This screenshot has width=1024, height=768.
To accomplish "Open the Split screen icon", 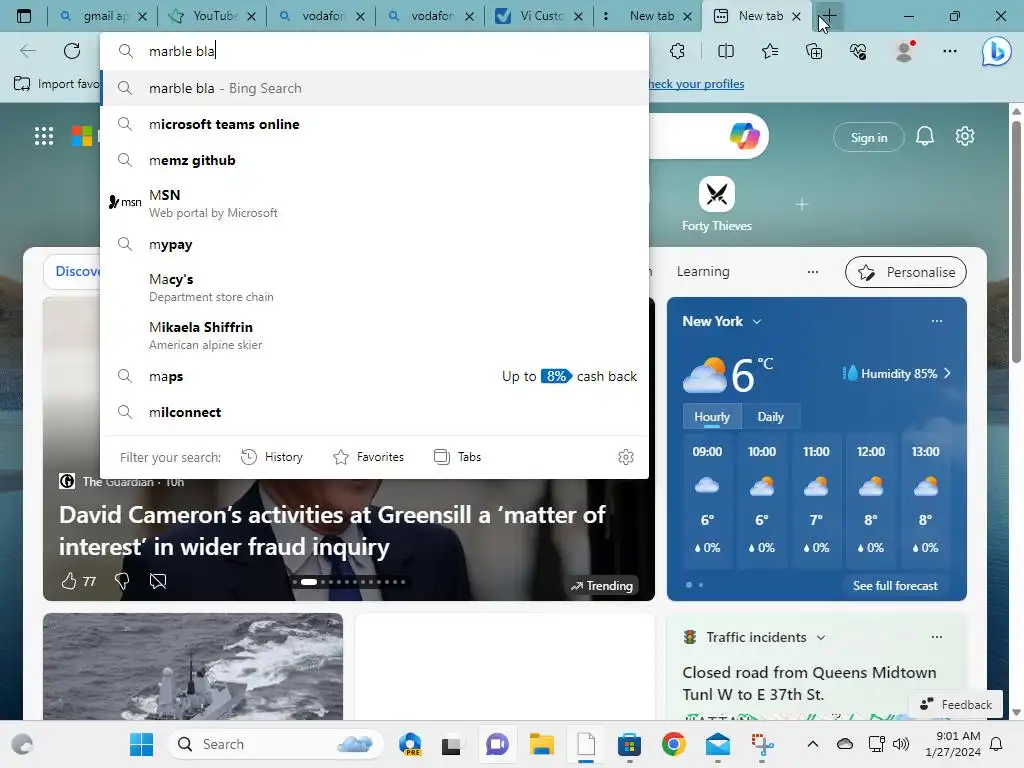I will (x=726, y=51).
